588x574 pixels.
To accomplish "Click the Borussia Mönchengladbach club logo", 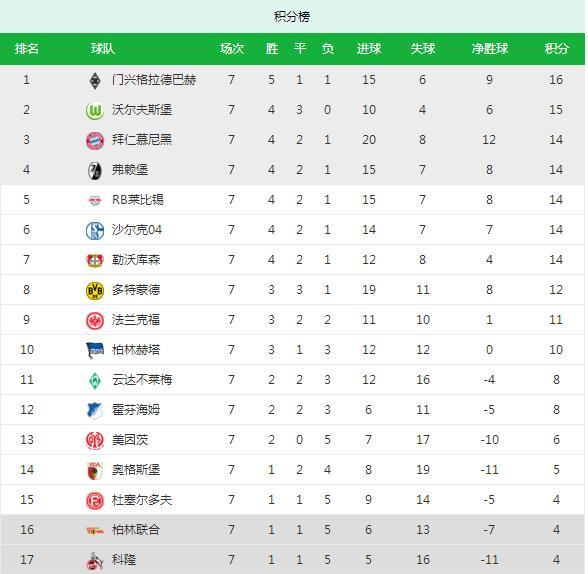I will click(95, 80).
